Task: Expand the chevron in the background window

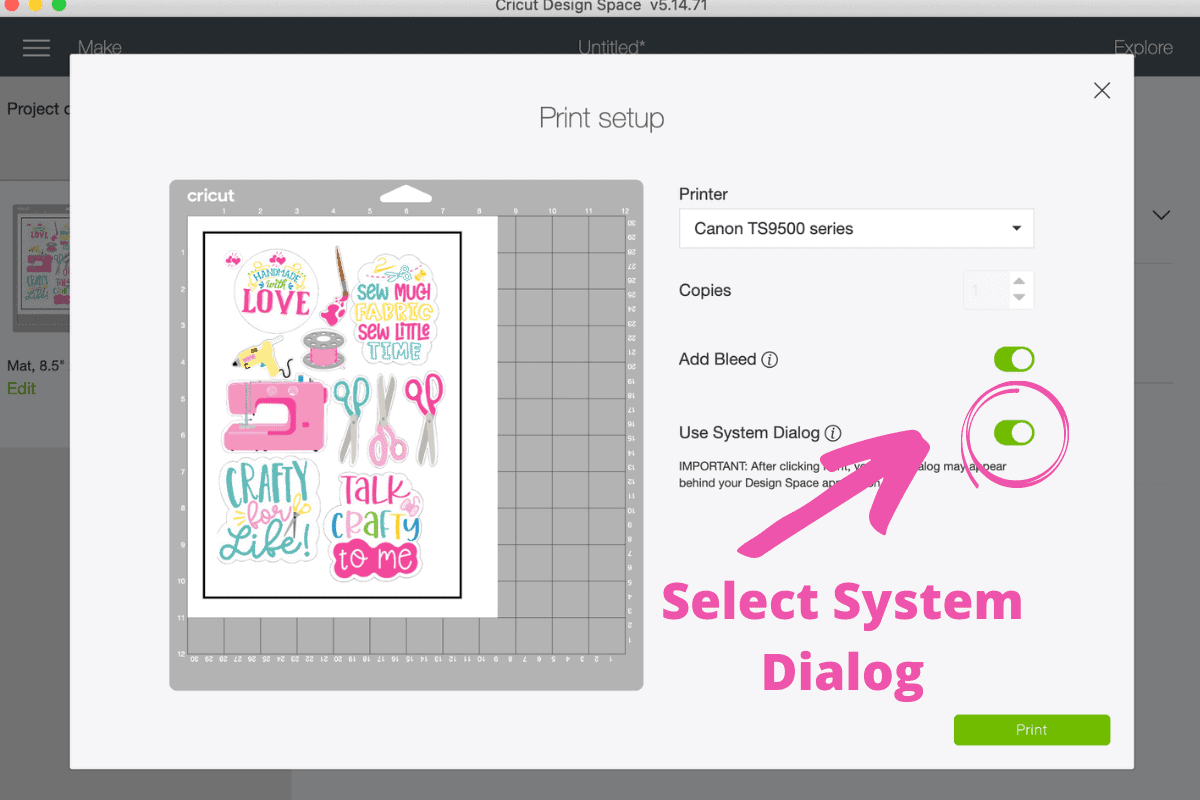Action: click(x=1161, y=215)
